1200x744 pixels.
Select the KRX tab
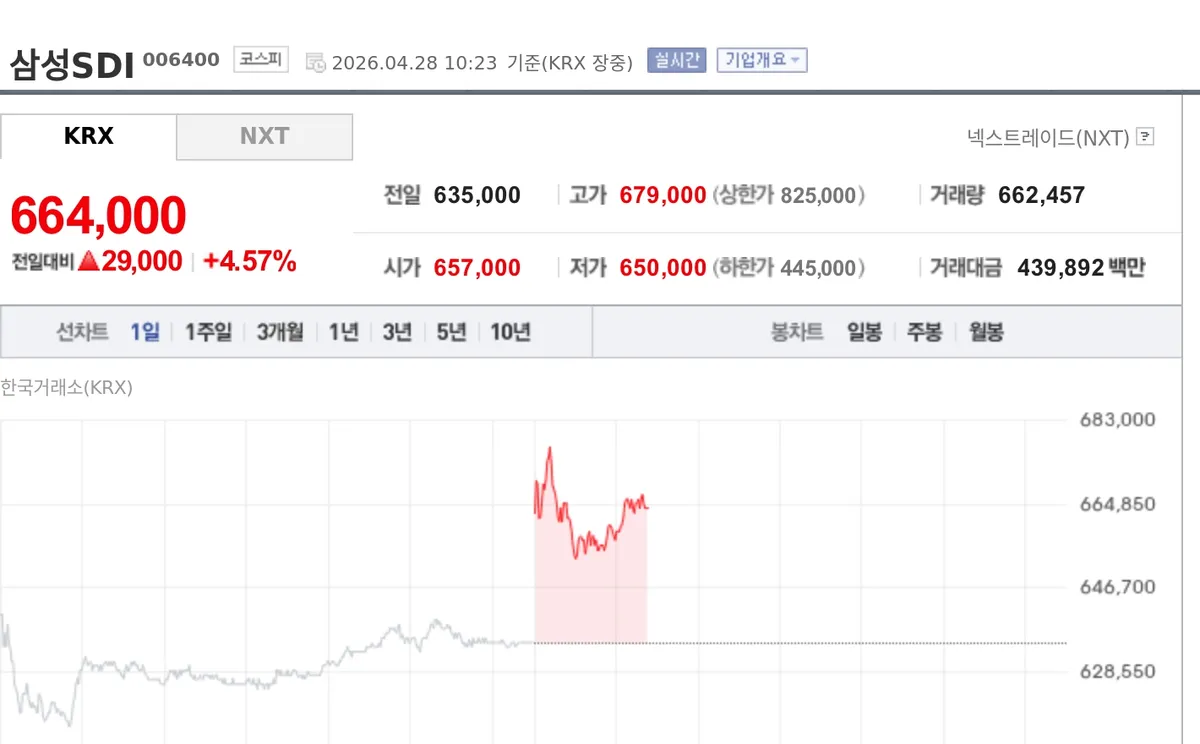coord(88,137)
